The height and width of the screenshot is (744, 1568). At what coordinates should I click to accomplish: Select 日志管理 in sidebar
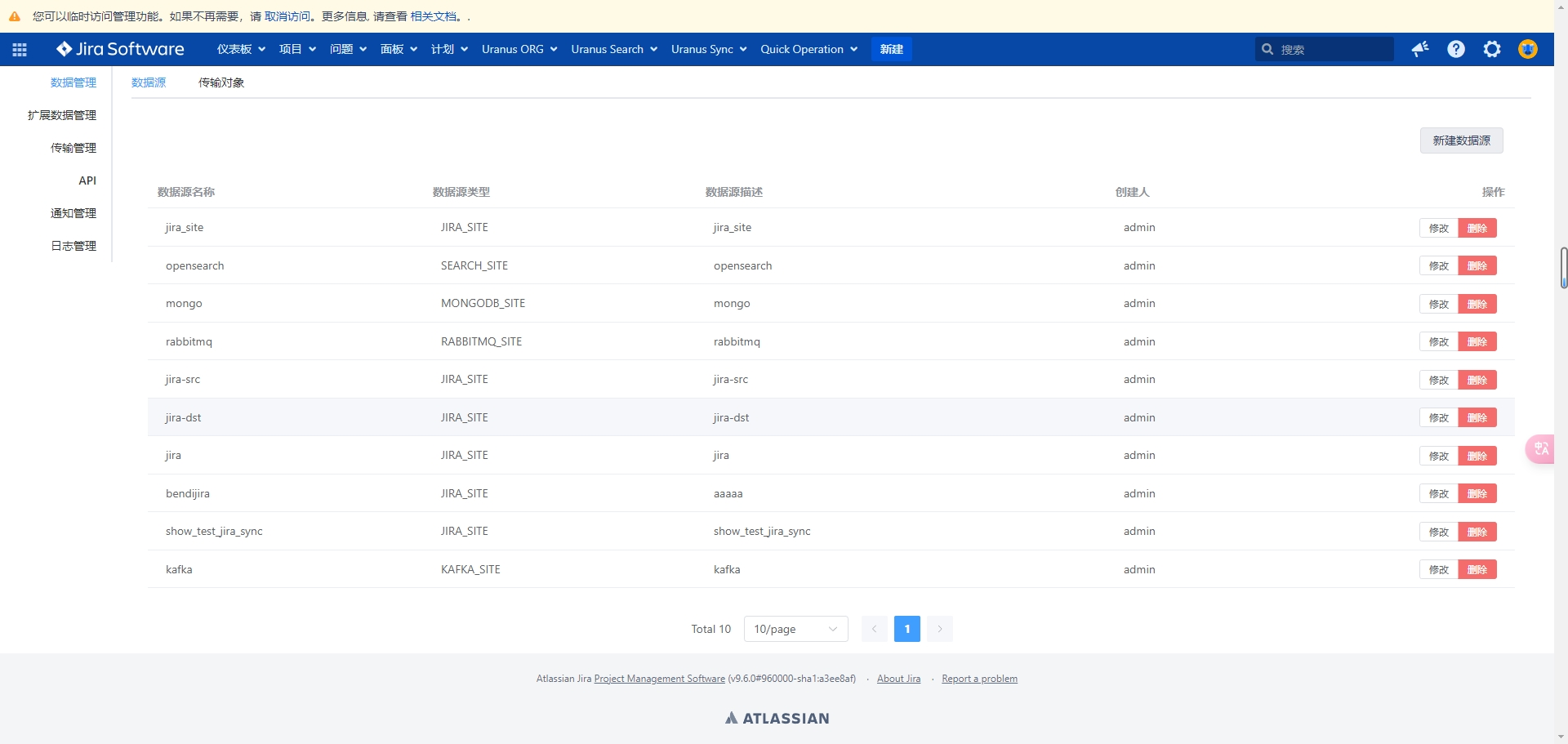(73, 246)
